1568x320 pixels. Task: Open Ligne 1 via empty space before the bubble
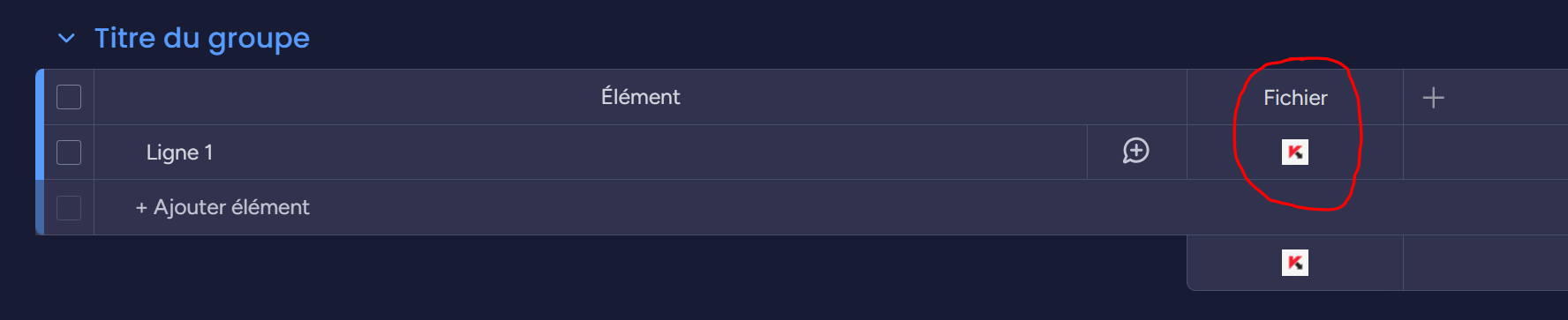point(649,153)
